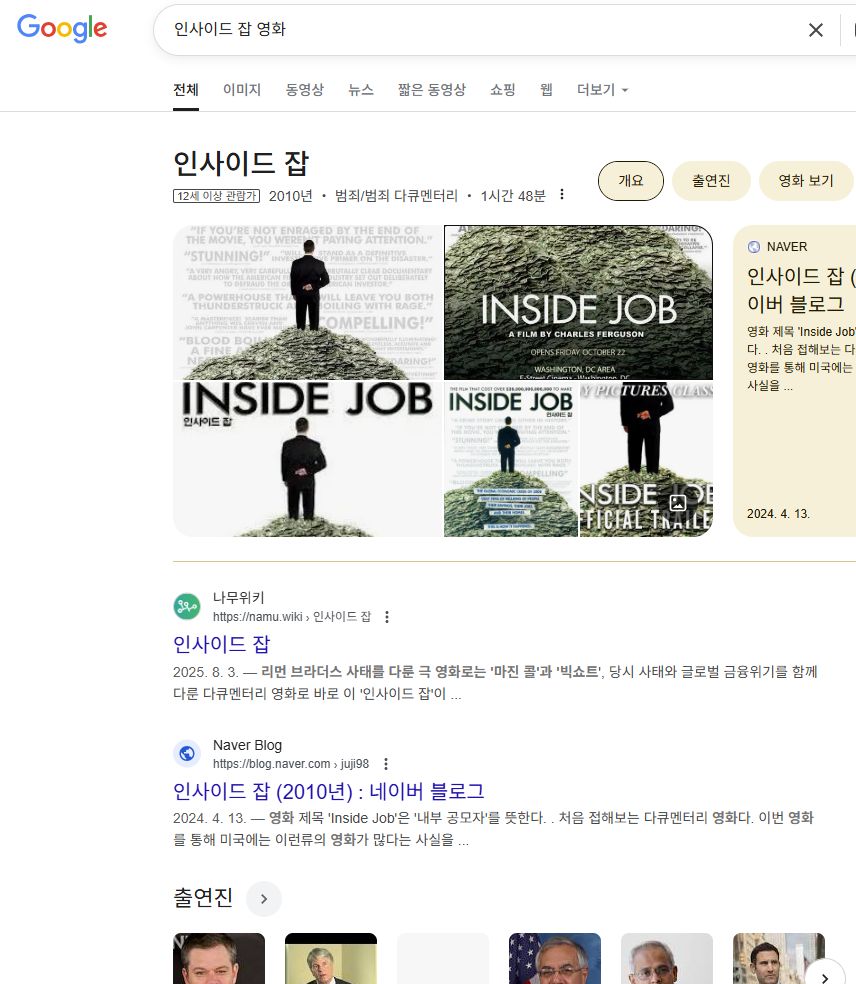
Task: Click the https://blog.naver.com › juji98 URL
Action: tap(291, 764)
